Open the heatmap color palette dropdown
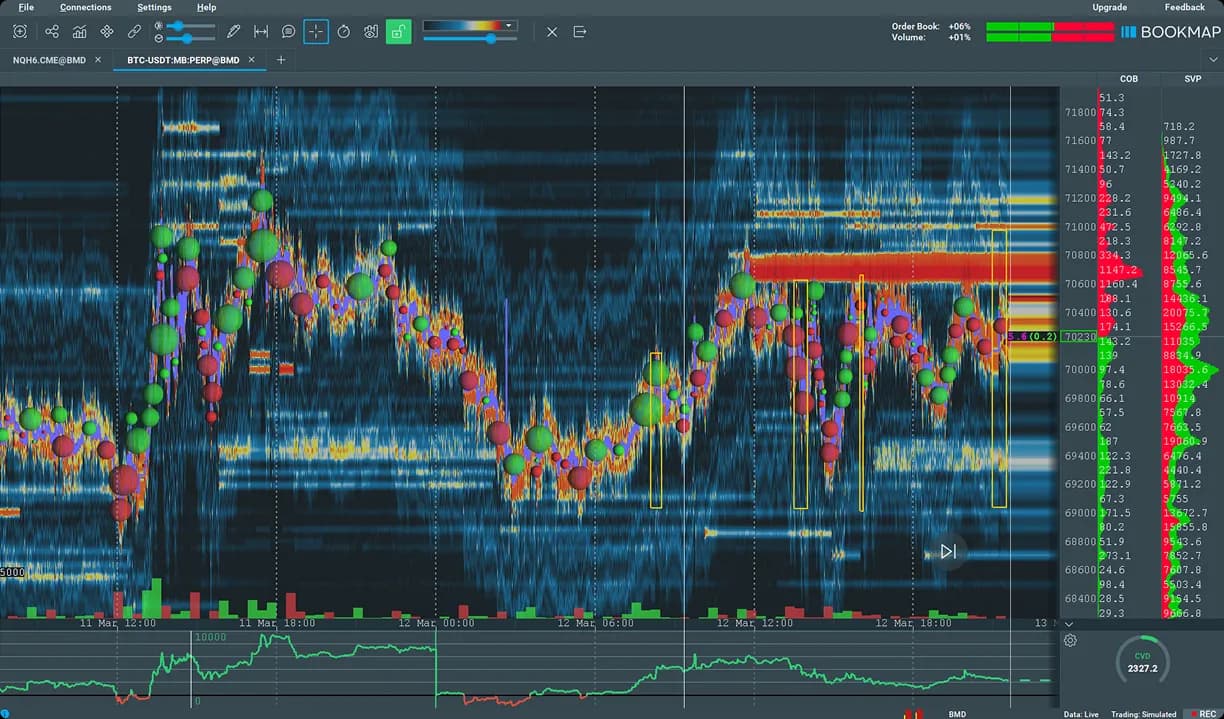 pyautogui.click(x=508, y=25)
